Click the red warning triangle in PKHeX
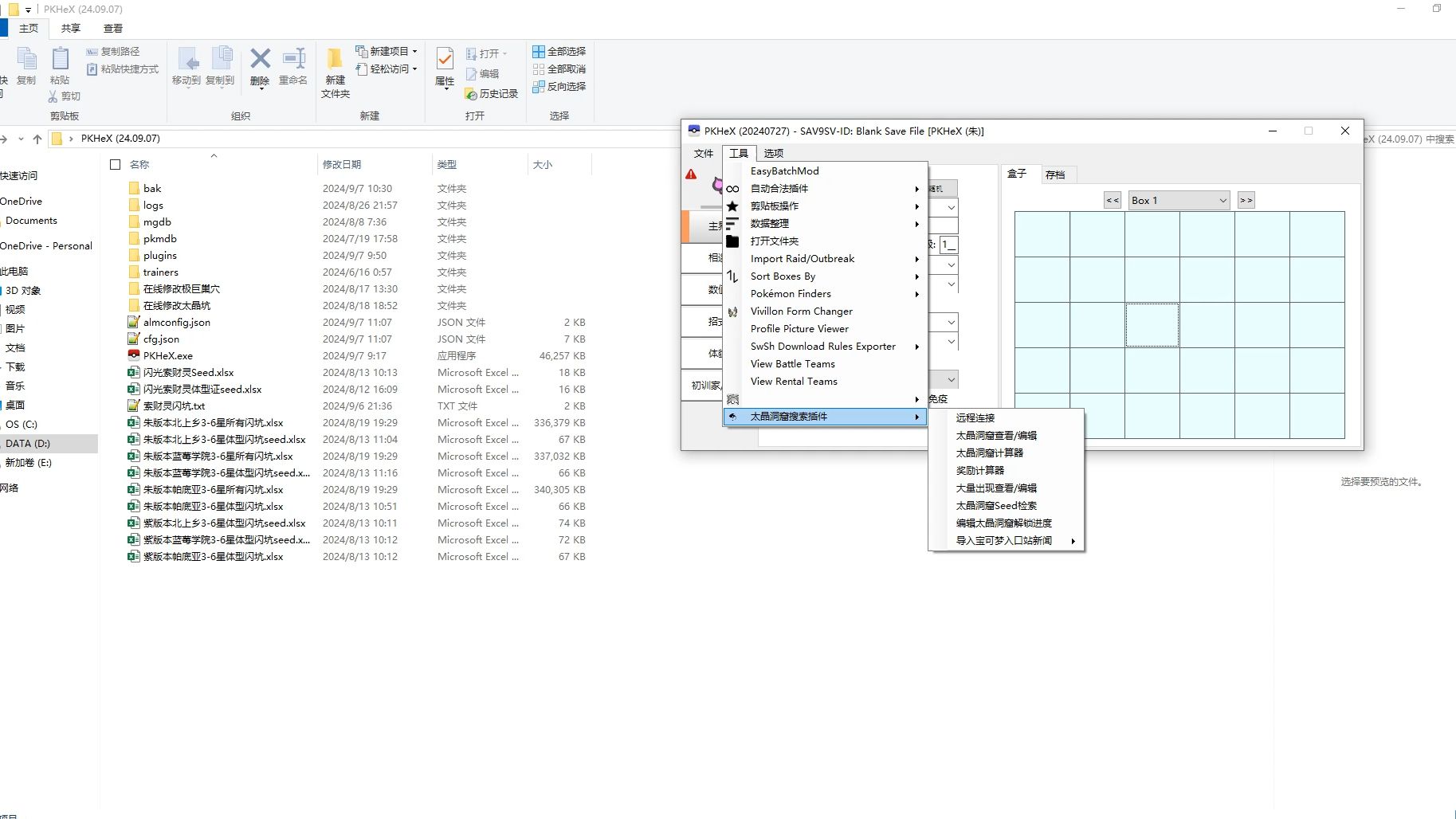The height and width of the screenshot is (819, 1456). (691, 174)
